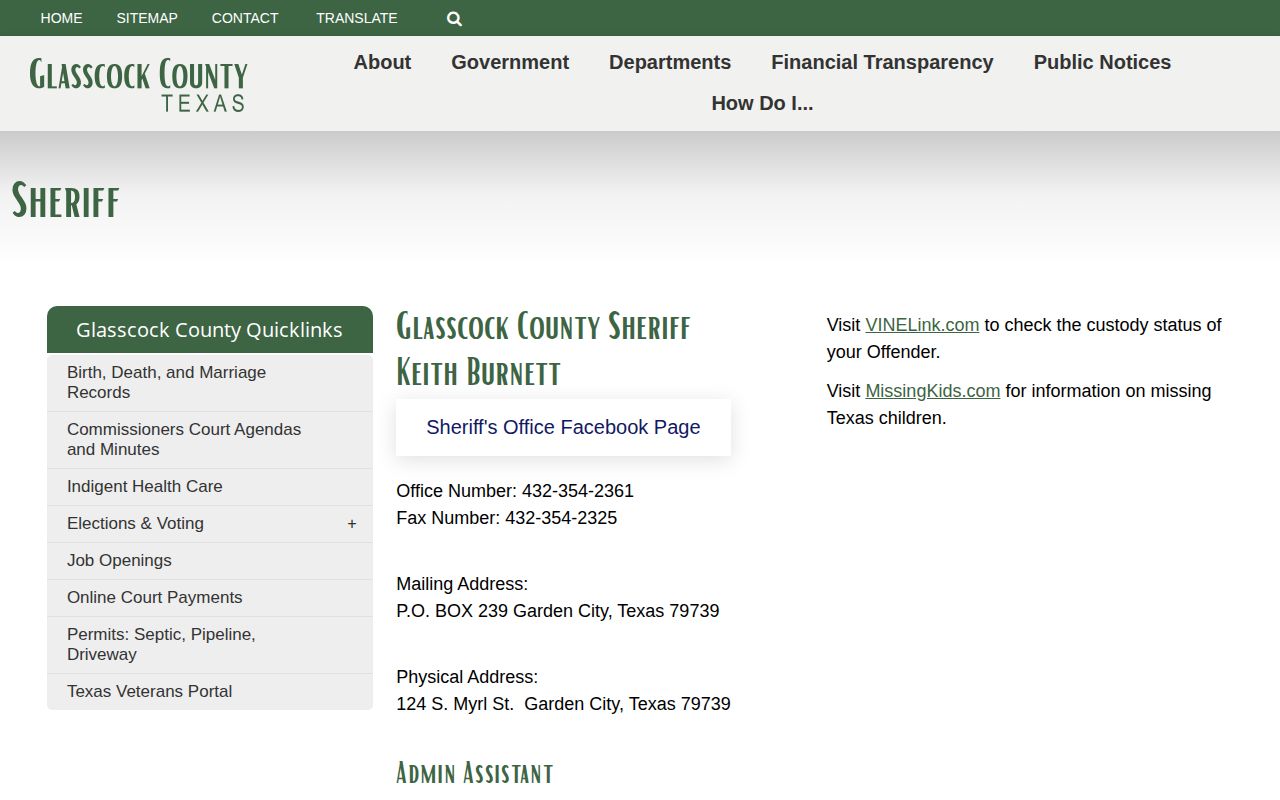Follow the VINELink.com link
Viewport: 1280px width, 800px height.
point(922,325)
